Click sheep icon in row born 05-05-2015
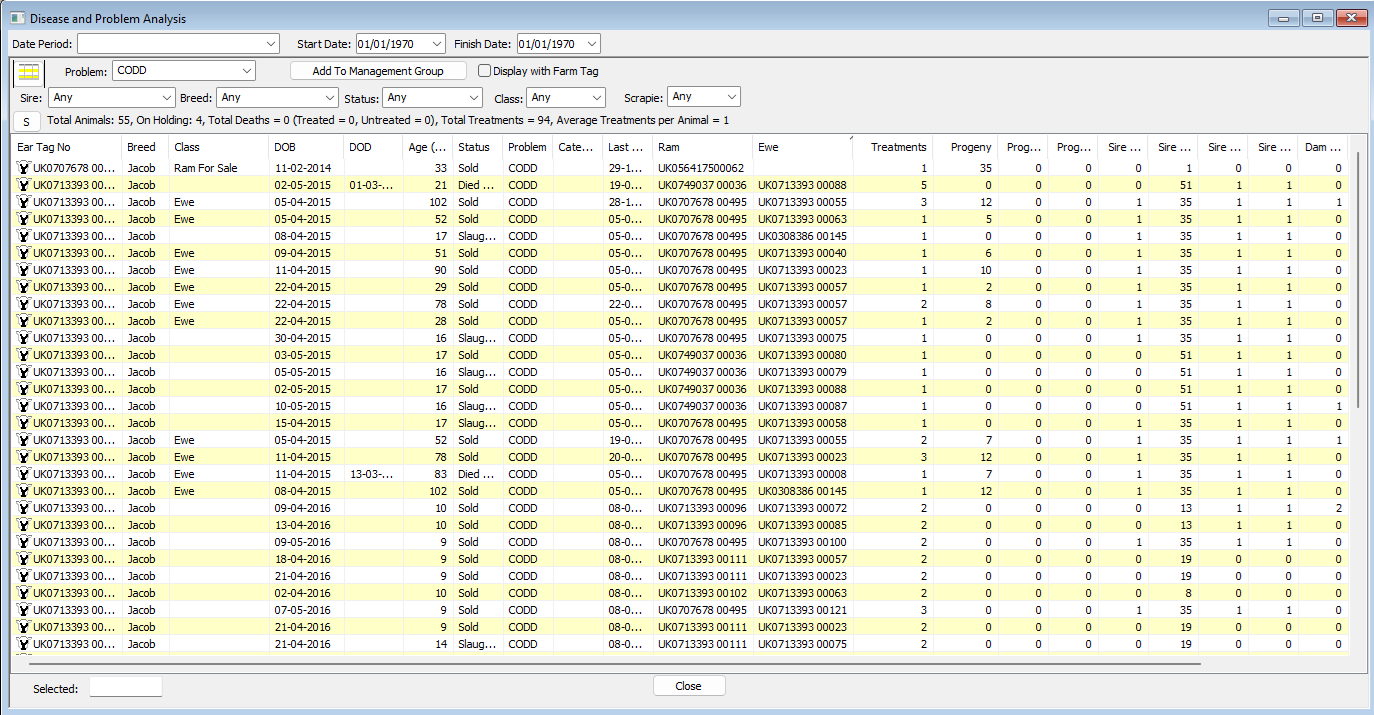The width and height of the screenshot is (1374, 715). [x=23, y=372]
